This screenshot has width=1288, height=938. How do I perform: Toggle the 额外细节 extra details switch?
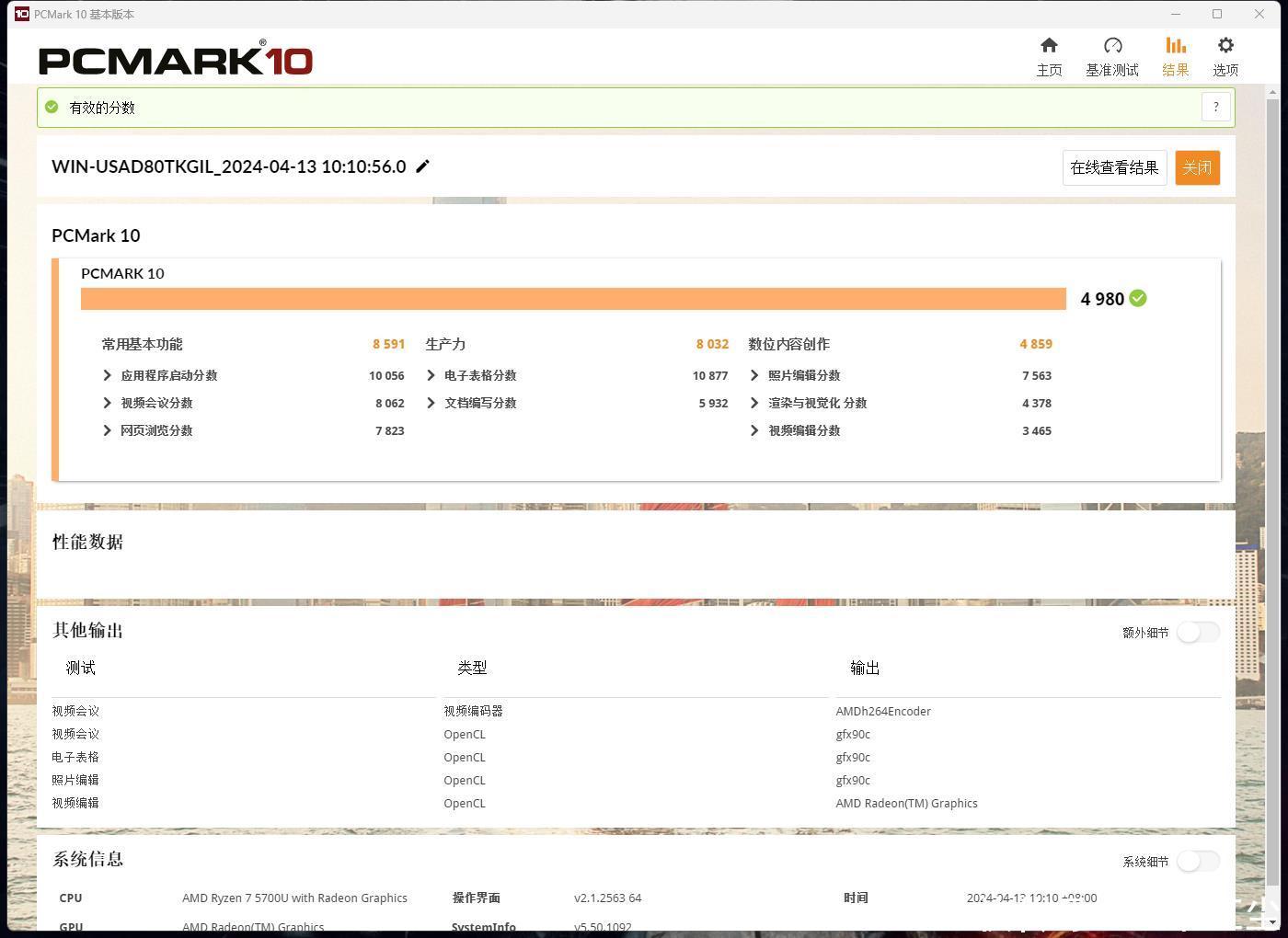[x=1197, y=633]
